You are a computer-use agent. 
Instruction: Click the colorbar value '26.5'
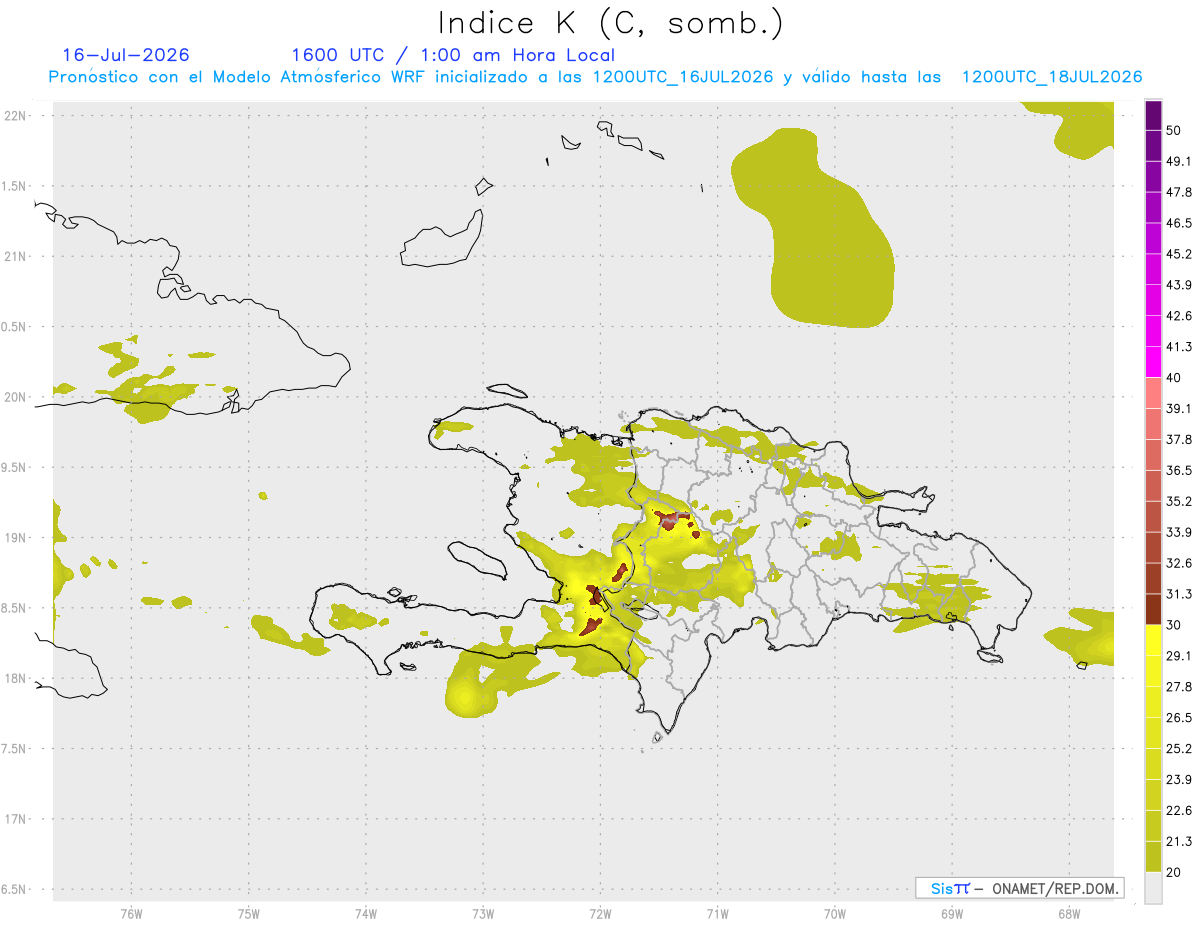(1179, 717)
